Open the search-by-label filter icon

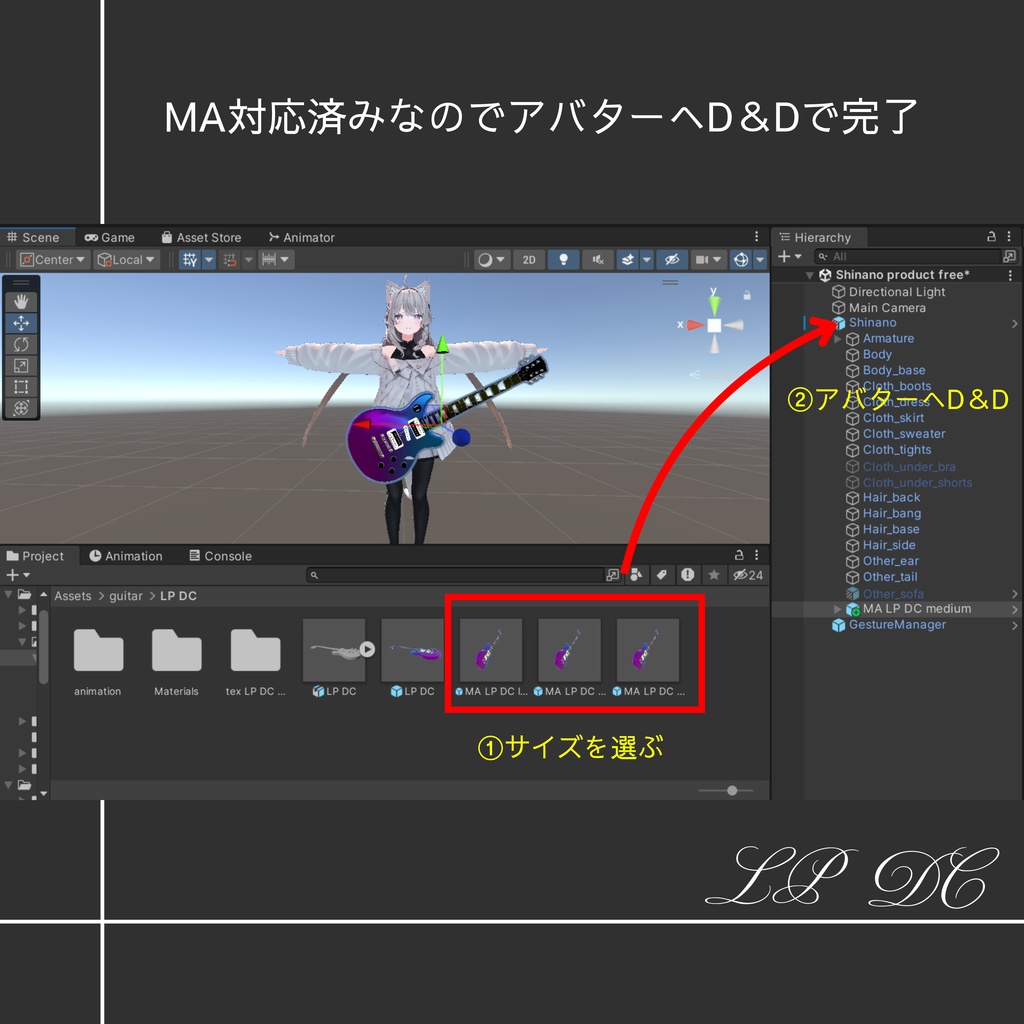pos(662,574)
